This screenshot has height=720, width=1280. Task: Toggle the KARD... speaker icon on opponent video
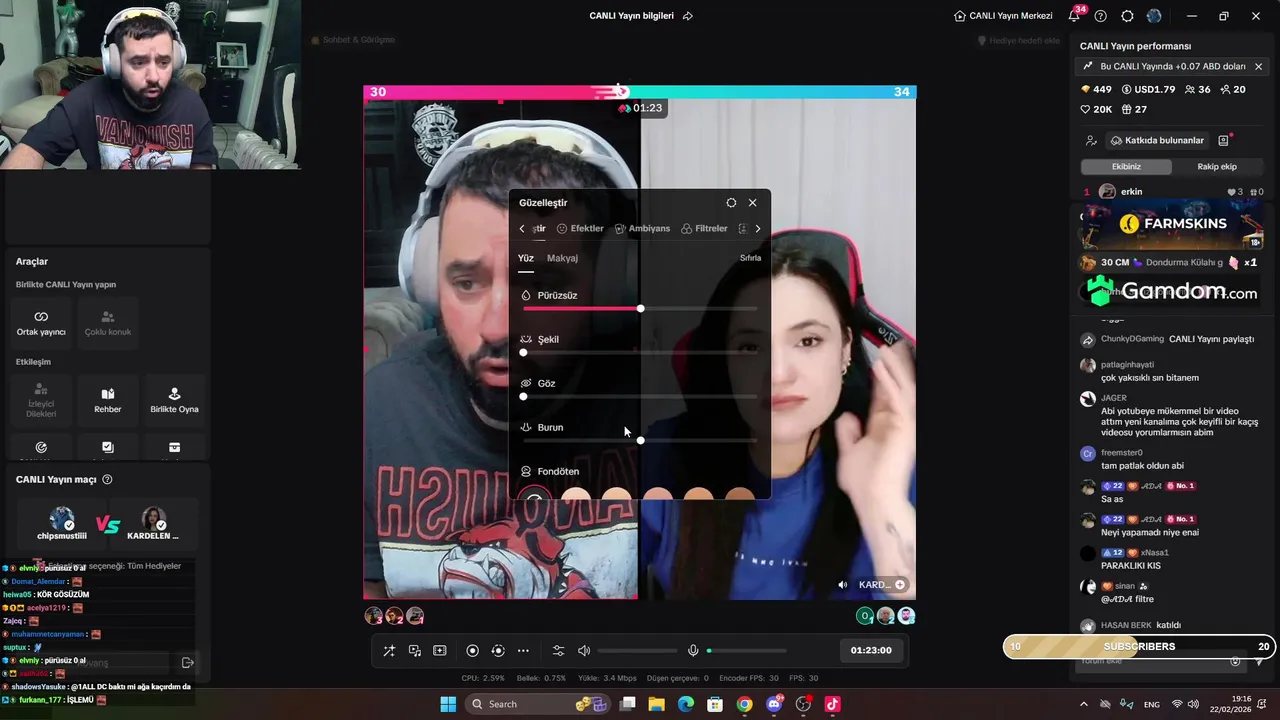(842, 585)
